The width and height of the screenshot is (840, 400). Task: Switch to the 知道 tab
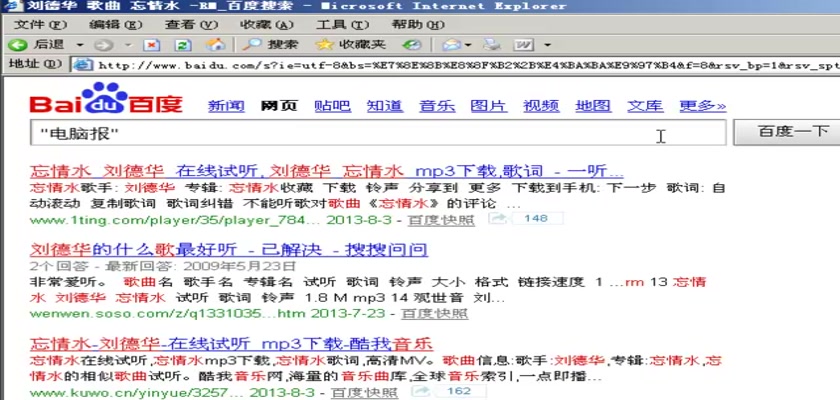385,106
